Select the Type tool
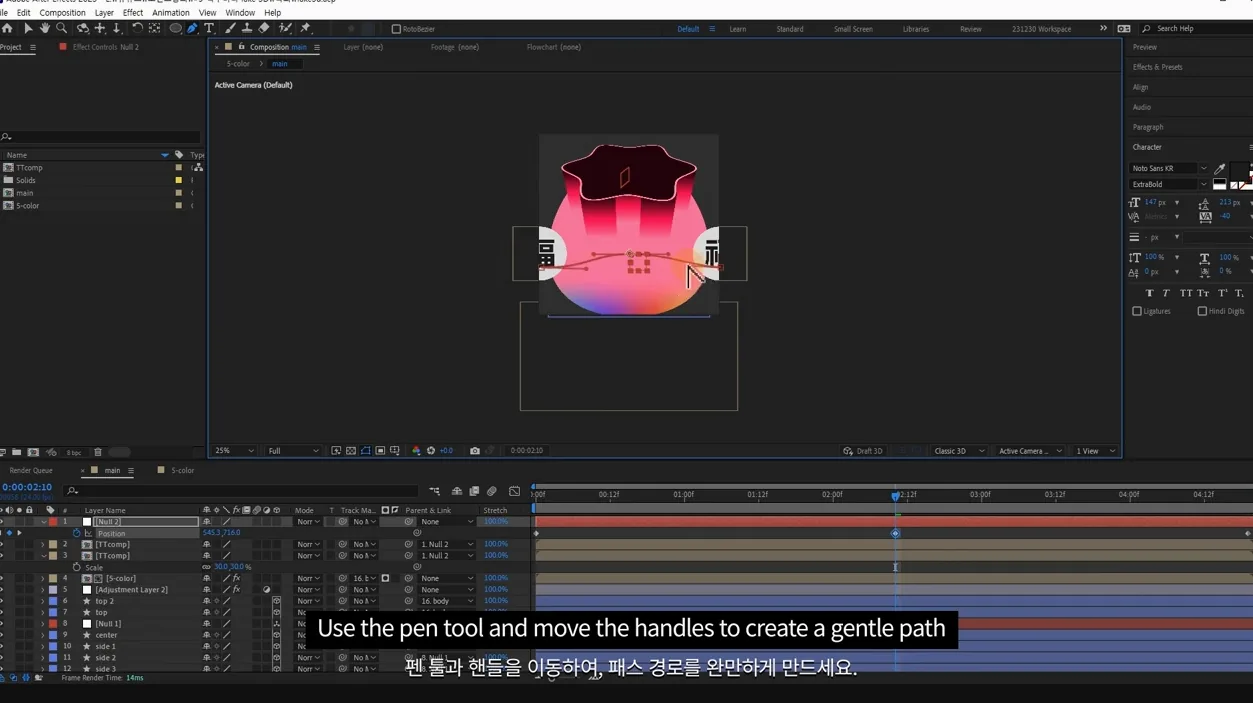1253x703 pixels. [x=208, y=29]
